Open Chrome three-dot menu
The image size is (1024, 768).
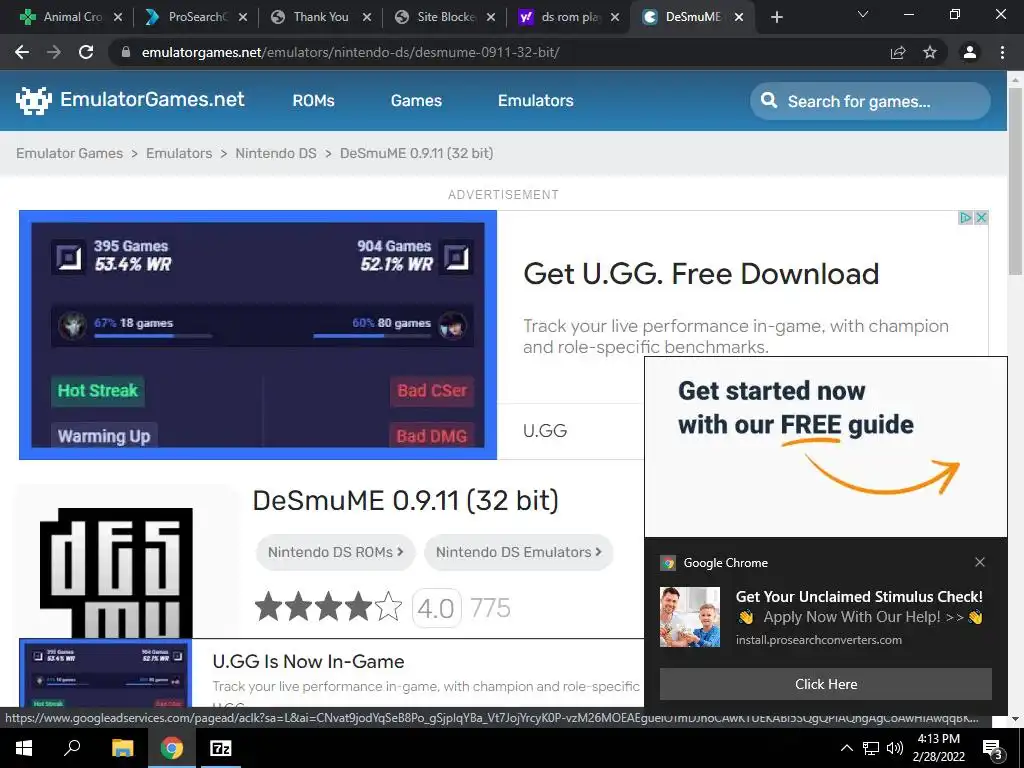pos(1002,52)
